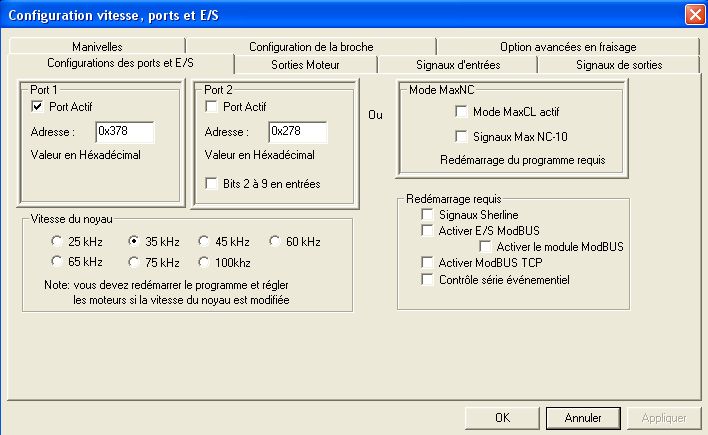
Task: Confirm with the OK button
Action: 503,418
